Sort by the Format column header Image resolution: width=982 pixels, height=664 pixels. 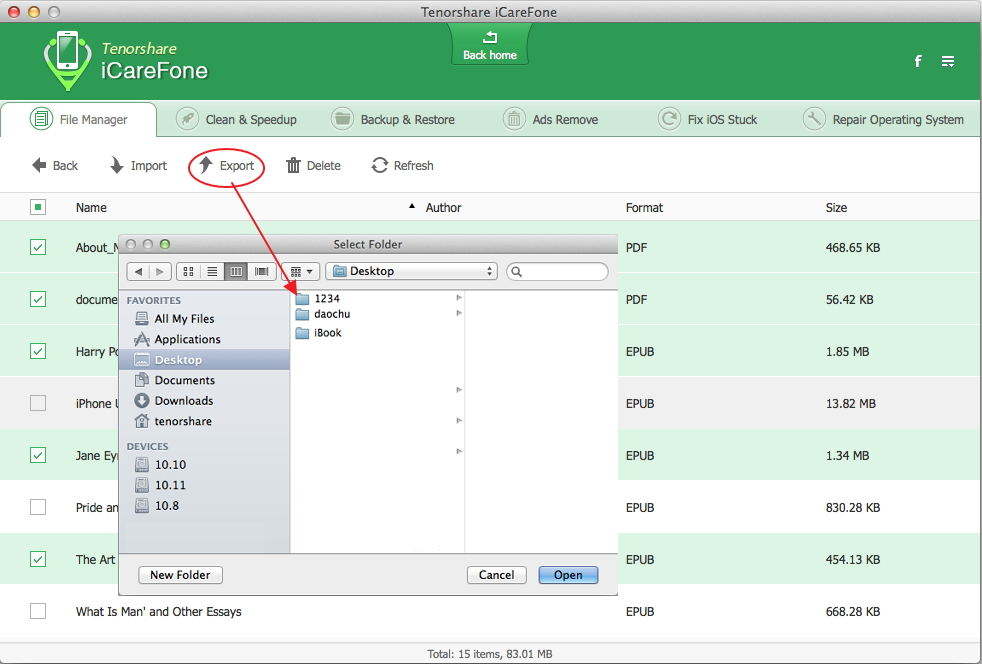coord(644,207)
